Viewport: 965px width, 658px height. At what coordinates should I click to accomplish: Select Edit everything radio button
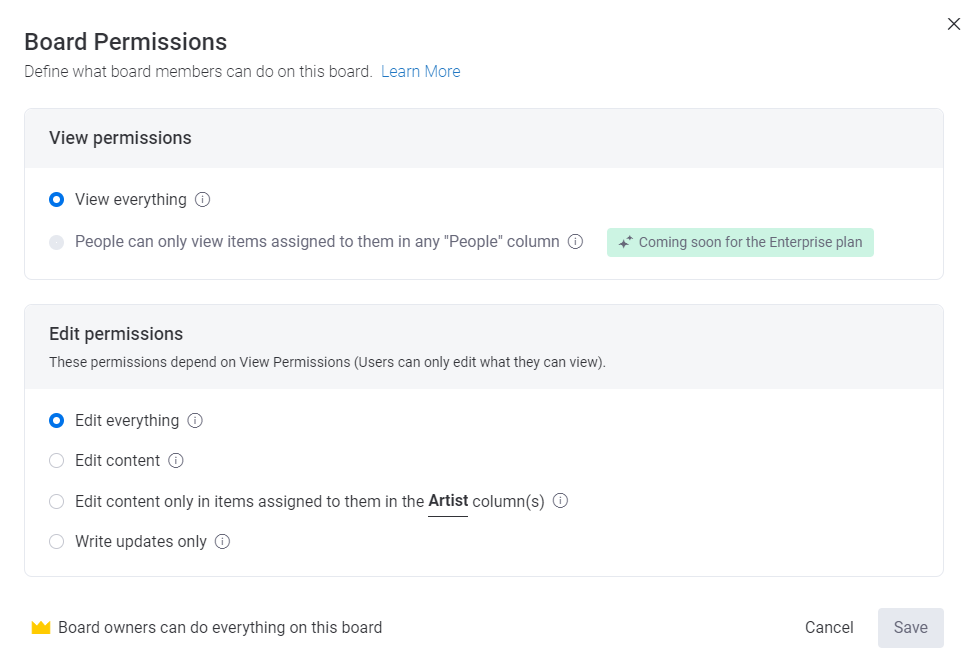click(57, 421)
